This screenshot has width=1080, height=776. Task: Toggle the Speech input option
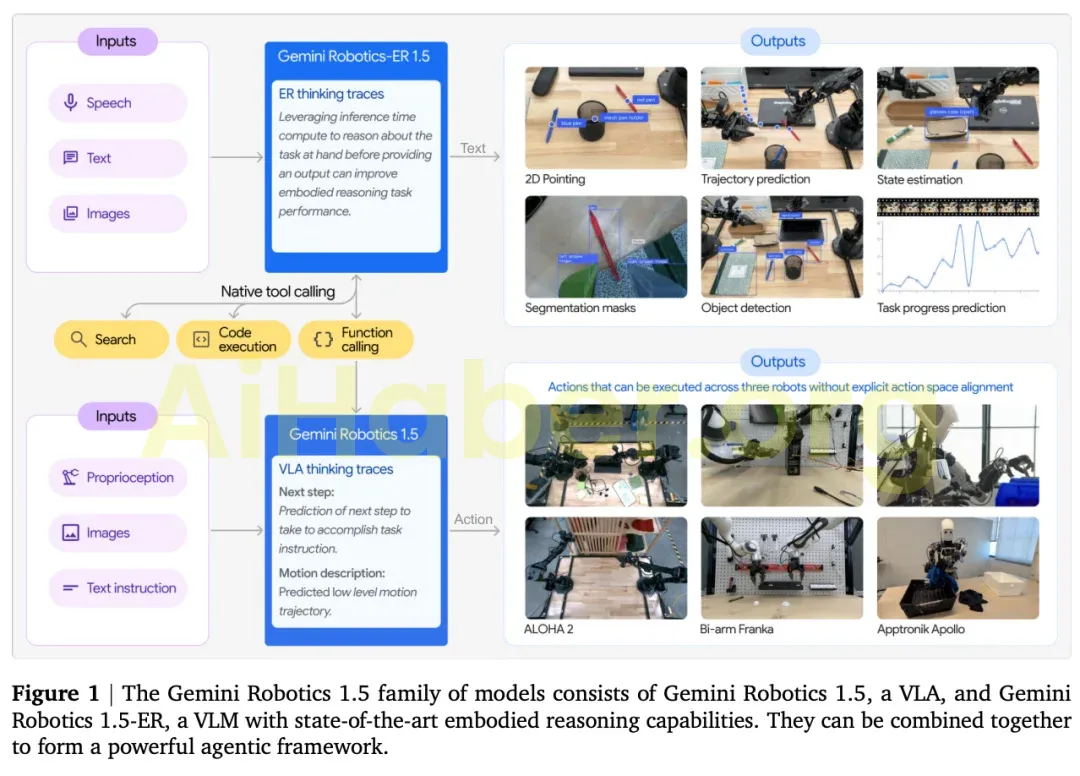(x=117, y=103)
